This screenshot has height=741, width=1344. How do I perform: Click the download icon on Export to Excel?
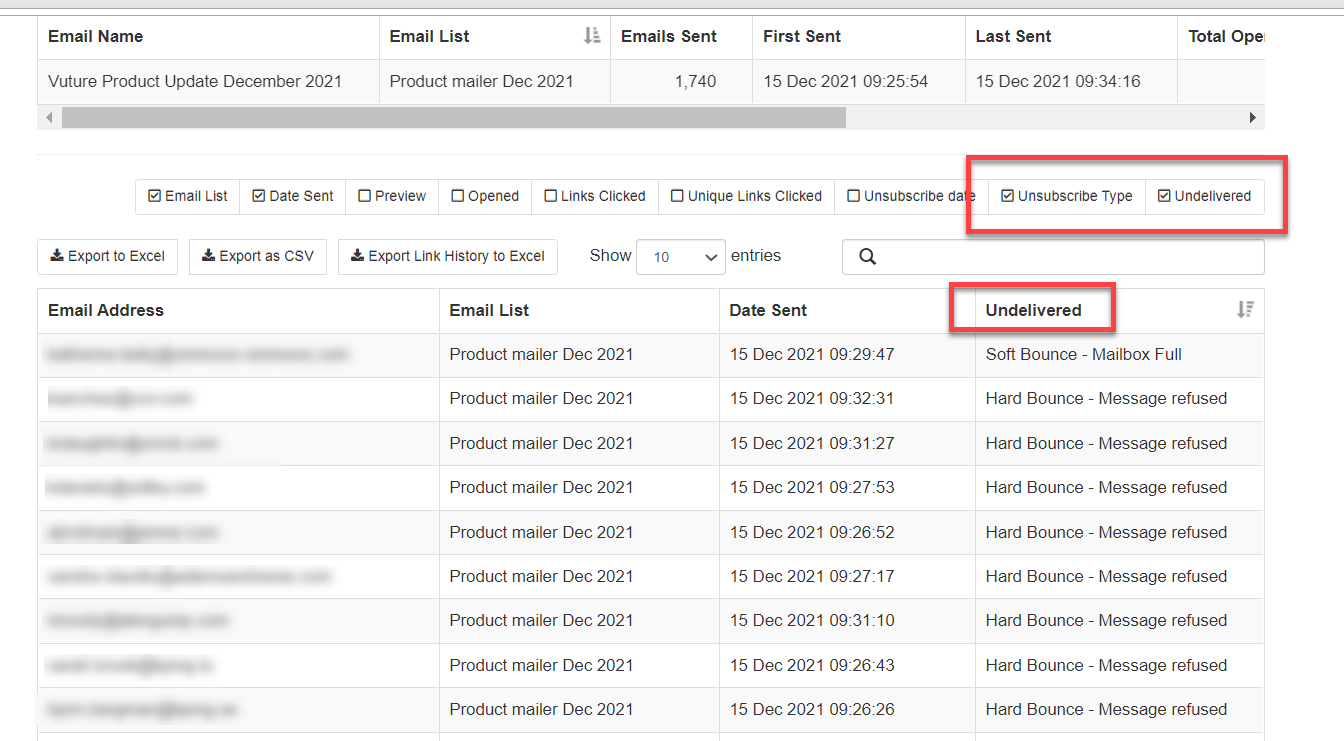tap(55, 257)
